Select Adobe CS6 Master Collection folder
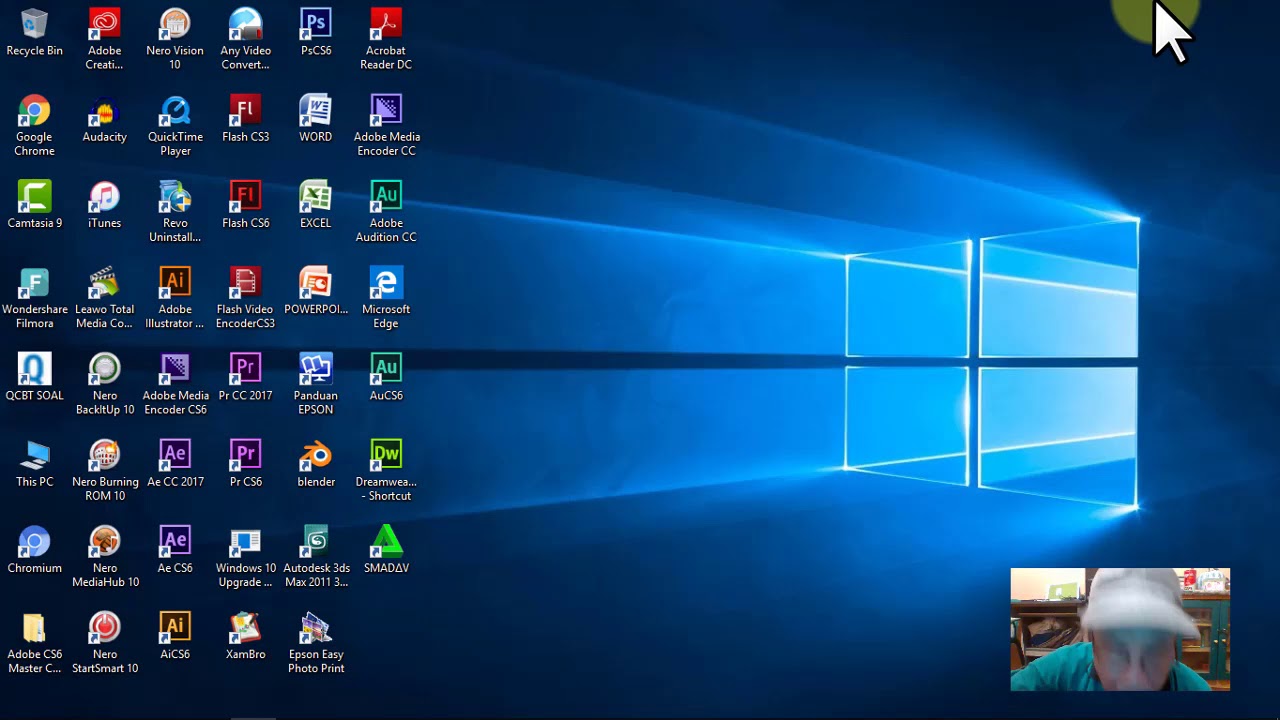1280x720 pixels. point(34,627)
